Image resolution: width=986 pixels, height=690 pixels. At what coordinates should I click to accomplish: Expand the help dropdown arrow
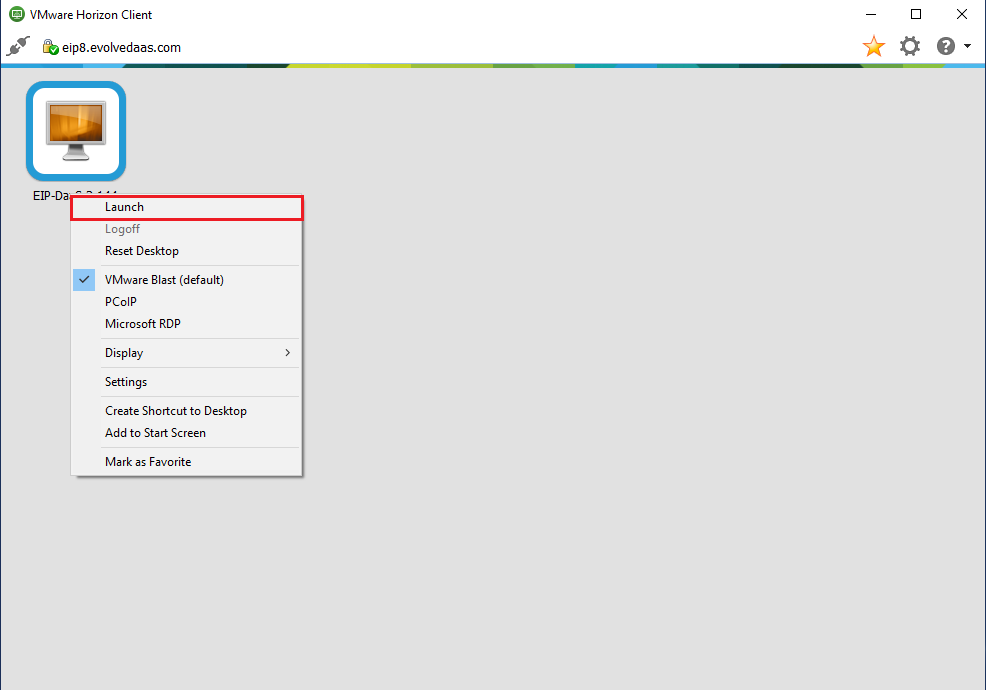(968, 47)
